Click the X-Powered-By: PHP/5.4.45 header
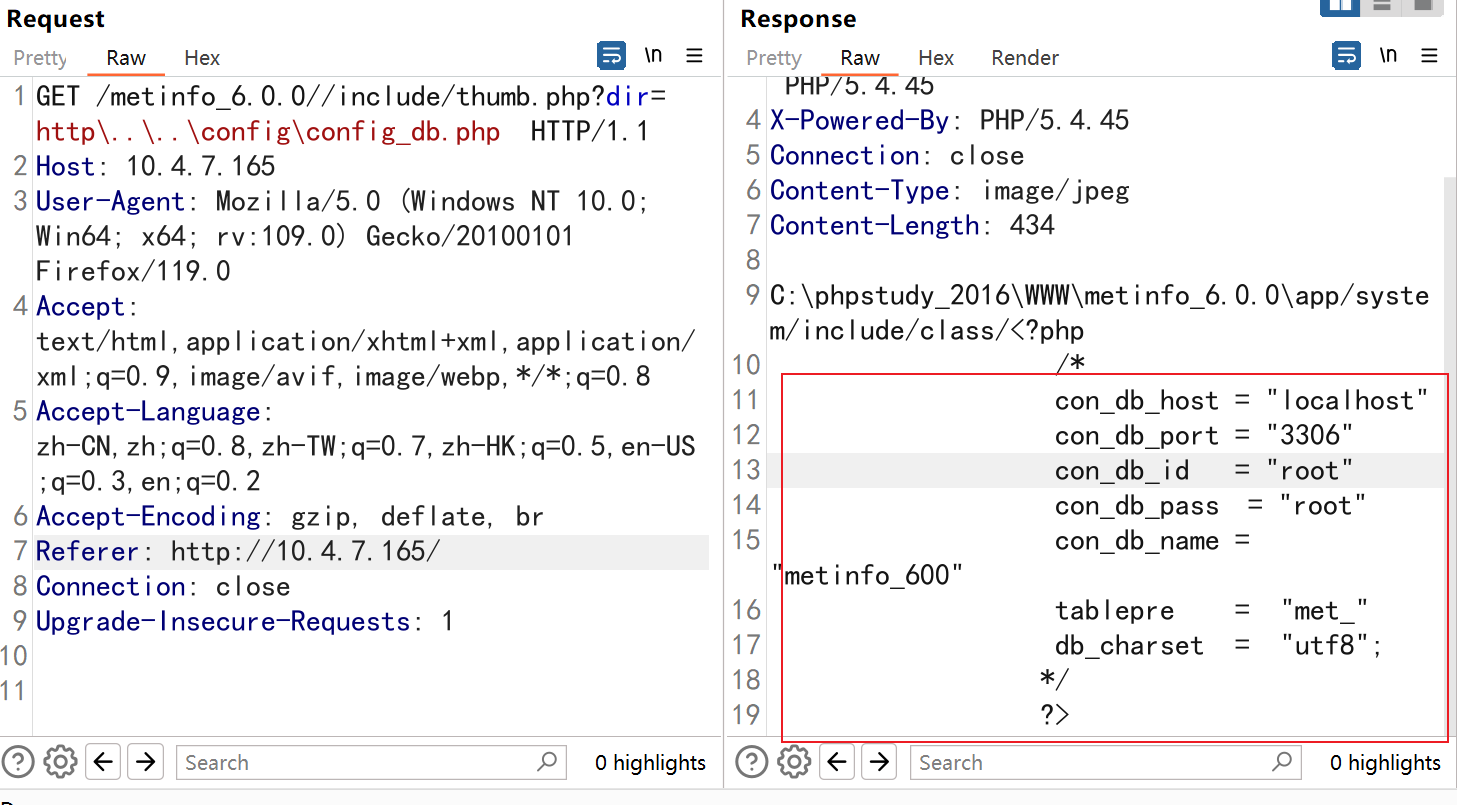1457x805 pixels. pyautogui.click(x=950, y=121)
